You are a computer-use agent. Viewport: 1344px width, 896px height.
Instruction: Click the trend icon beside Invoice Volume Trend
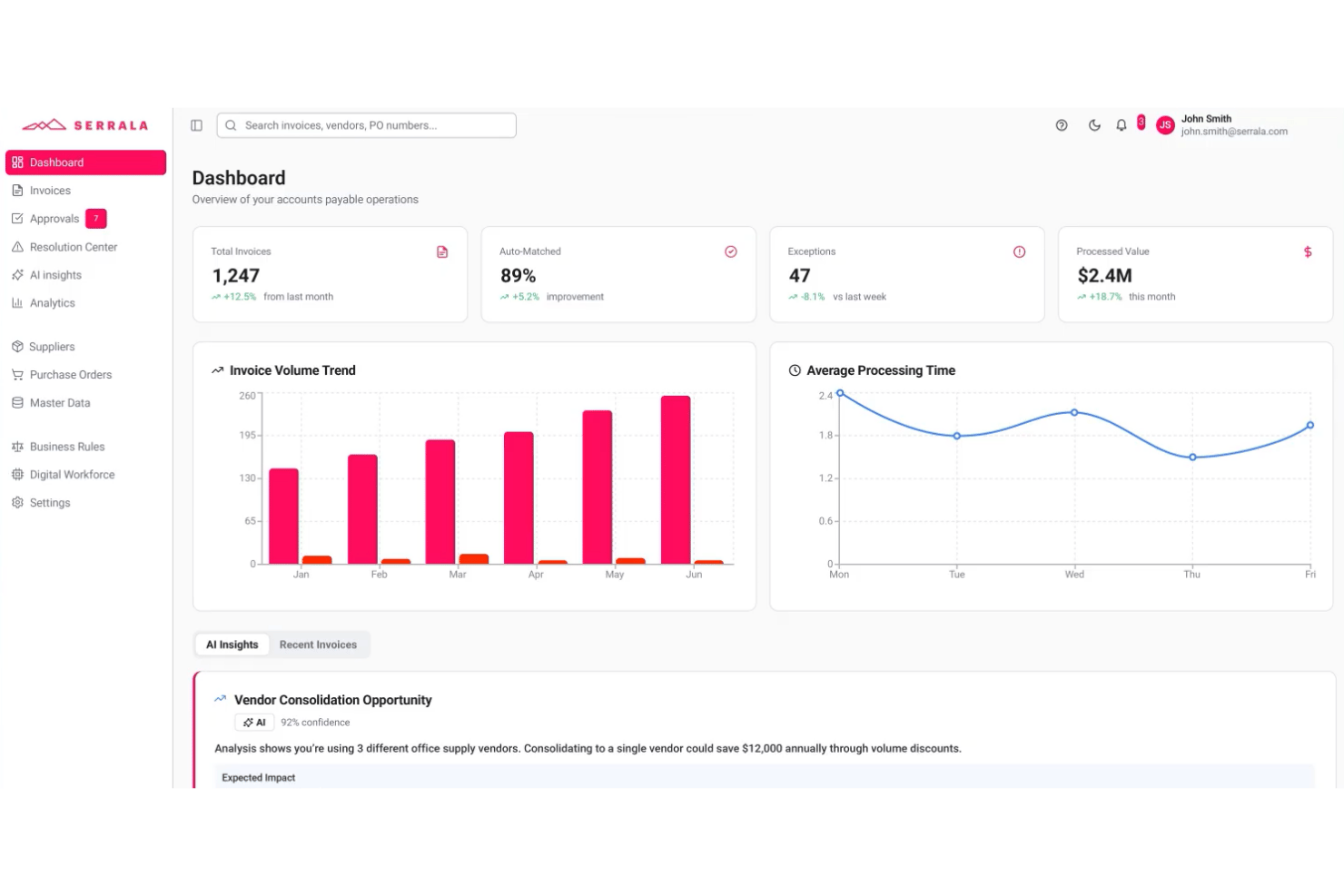[x=218, y=370]
